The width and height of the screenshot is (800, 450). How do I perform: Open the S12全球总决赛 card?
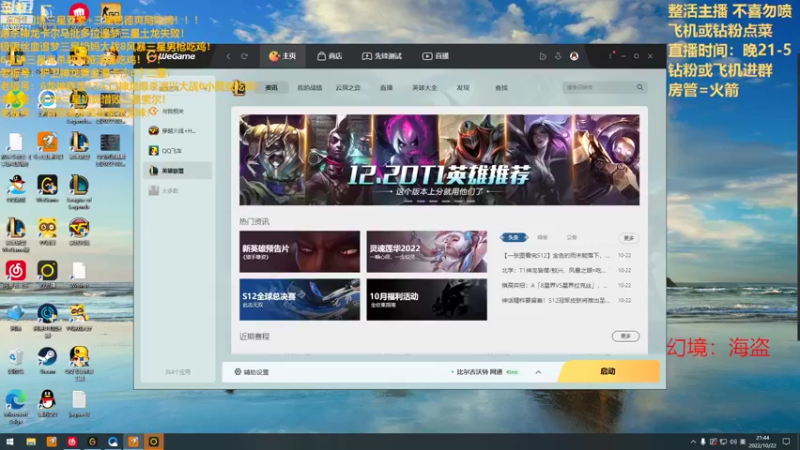299,299
